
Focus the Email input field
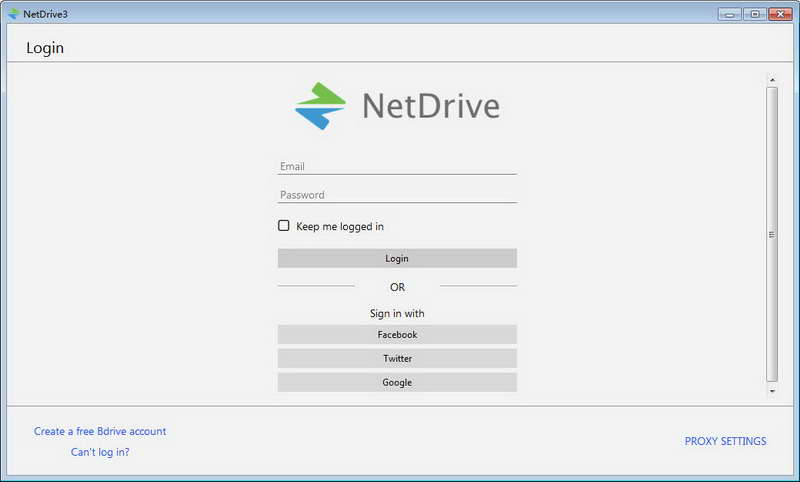click(x=397, y=166)
